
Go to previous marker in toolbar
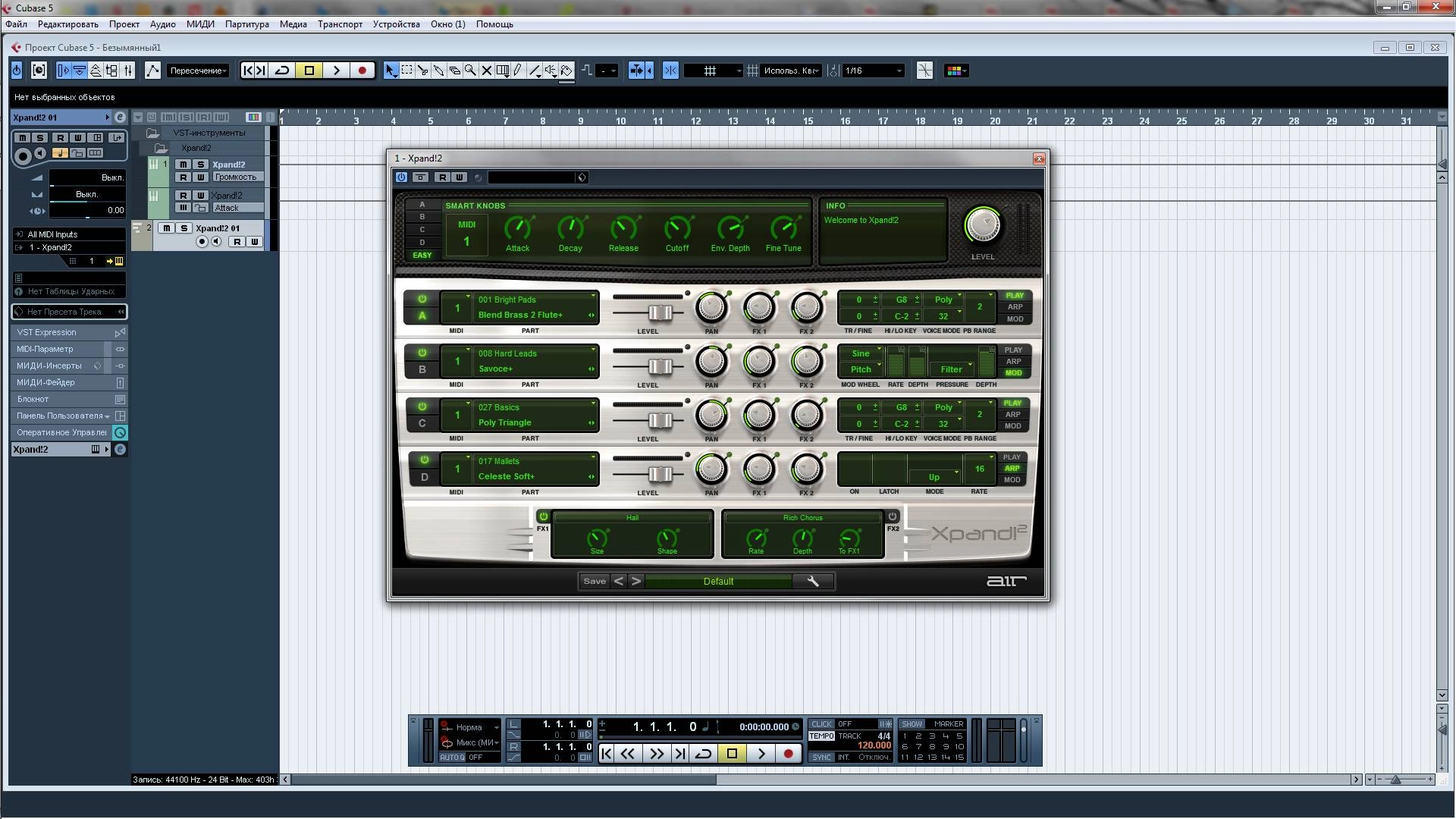coord(247,71)
